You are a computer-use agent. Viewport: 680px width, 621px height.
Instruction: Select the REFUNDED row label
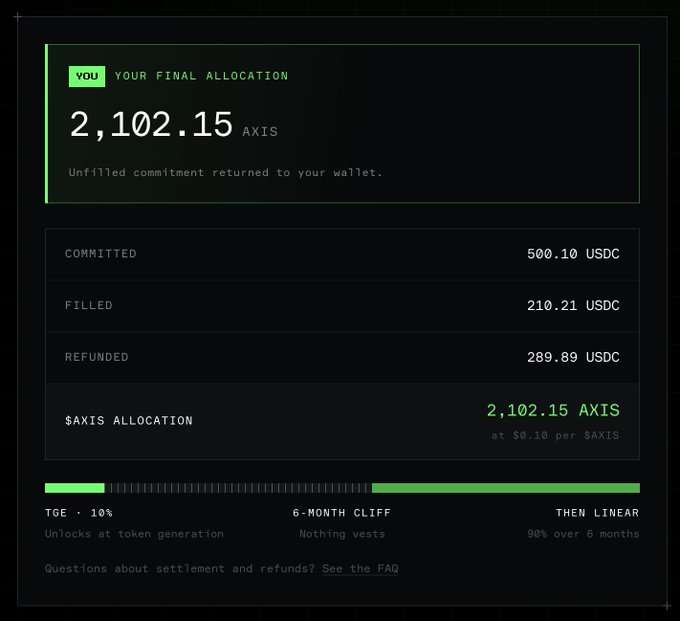coord(97,357)
